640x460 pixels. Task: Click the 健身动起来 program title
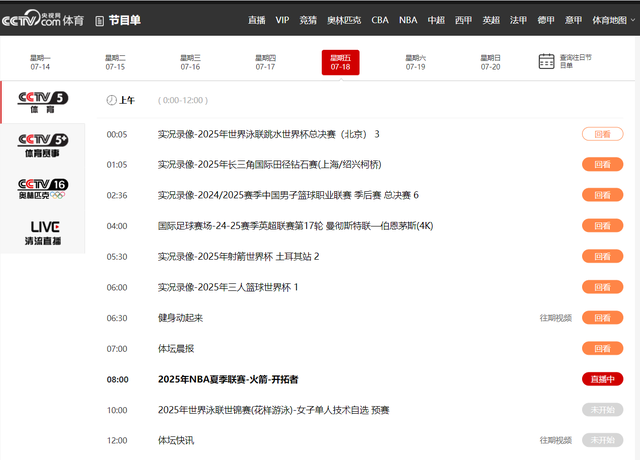click(x=180, y=318)
